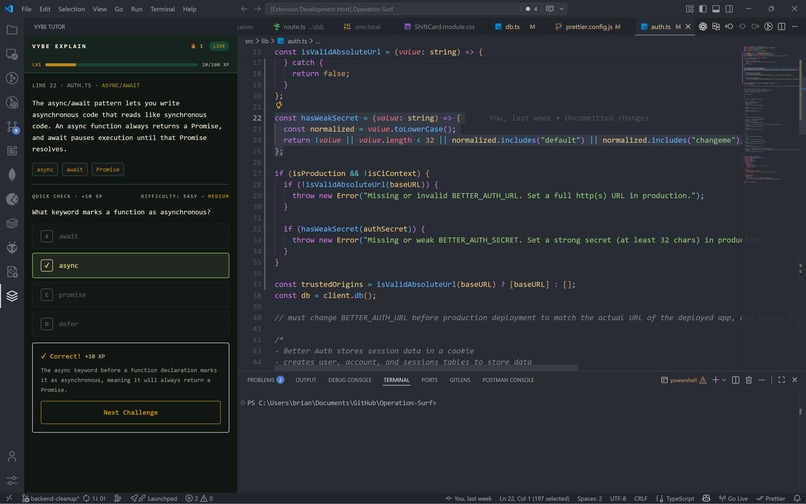Click the lightbulb code action icon at line 21

[x=279, y=105]
